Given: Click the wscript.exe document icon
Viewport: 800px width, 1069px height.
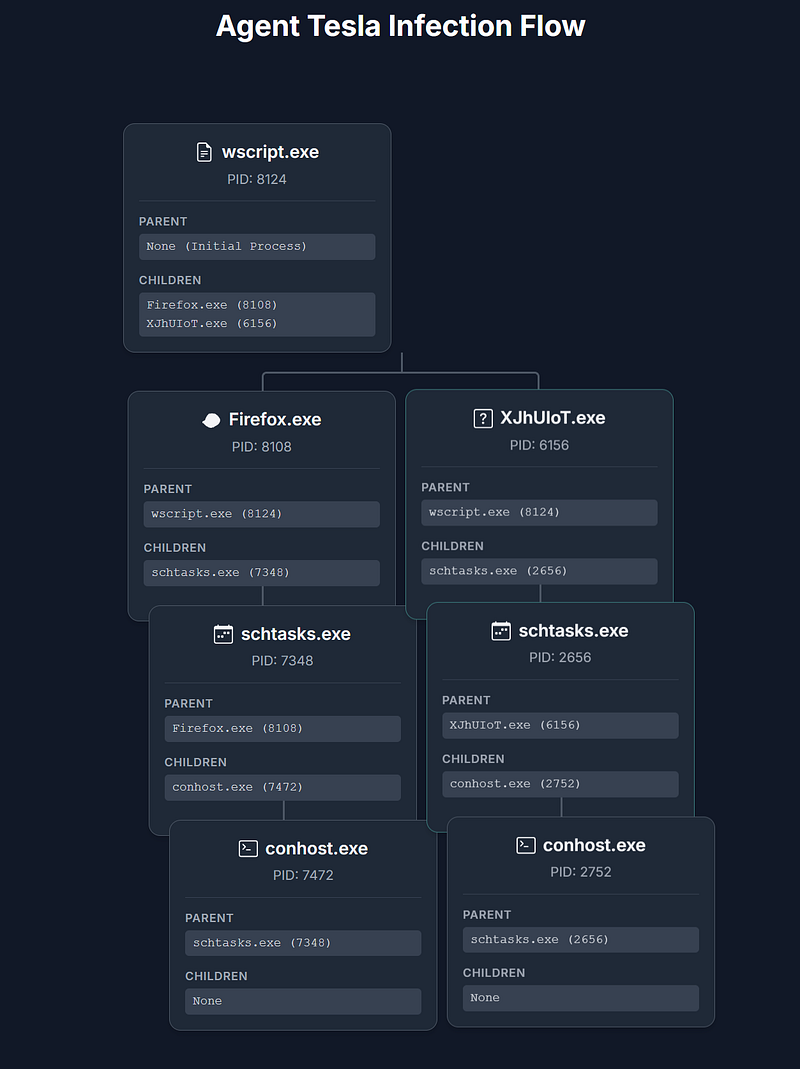Looking at the screenshot, I should (x=204, y=152).
